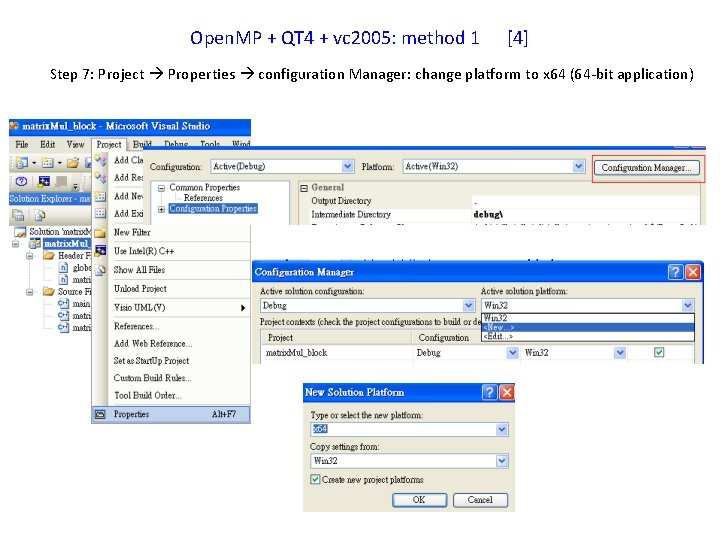Click the New Filter folder icon

(x=101, y=233)
